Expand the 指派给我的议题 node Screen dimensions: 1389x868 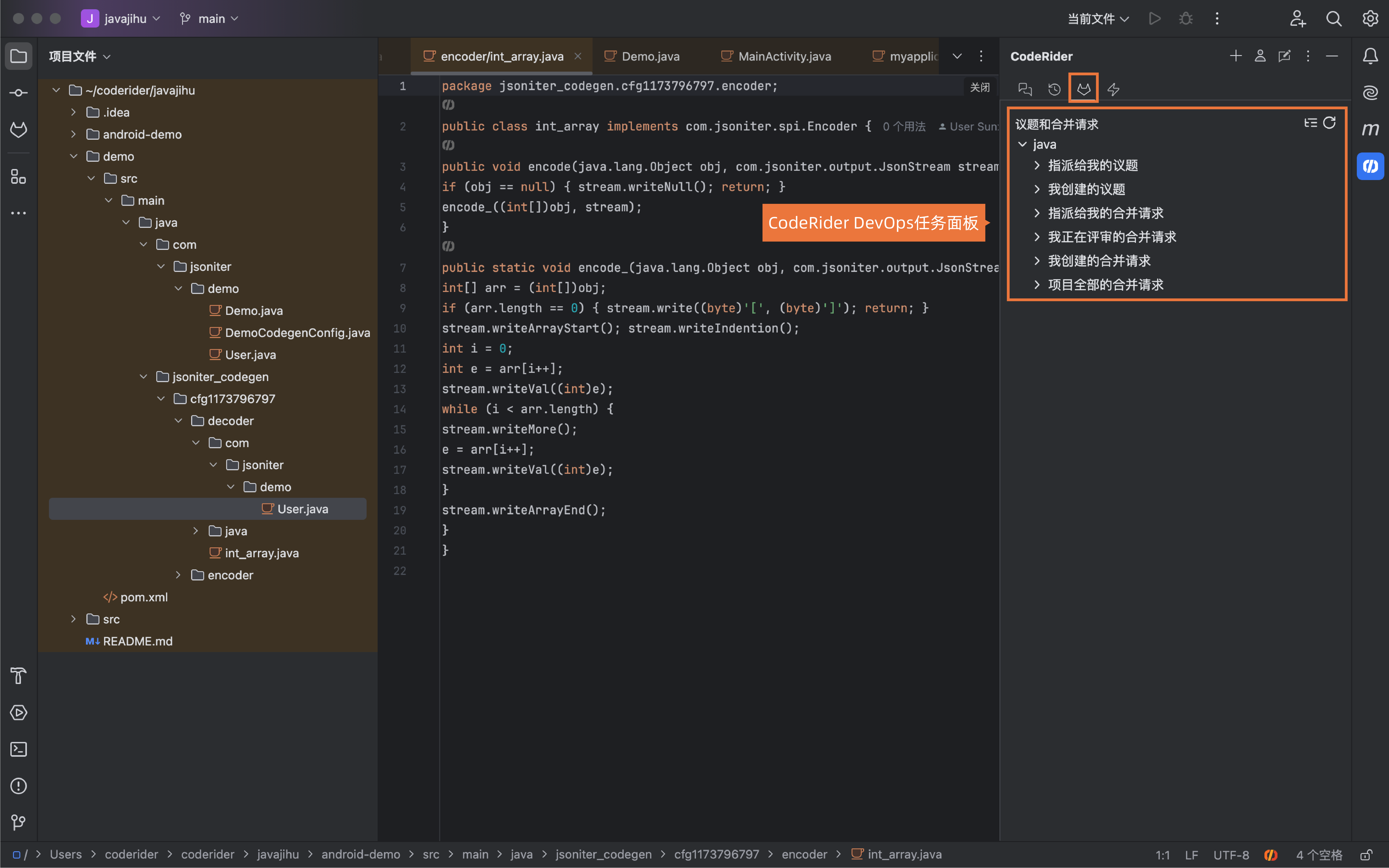(x=1037, y=165)
